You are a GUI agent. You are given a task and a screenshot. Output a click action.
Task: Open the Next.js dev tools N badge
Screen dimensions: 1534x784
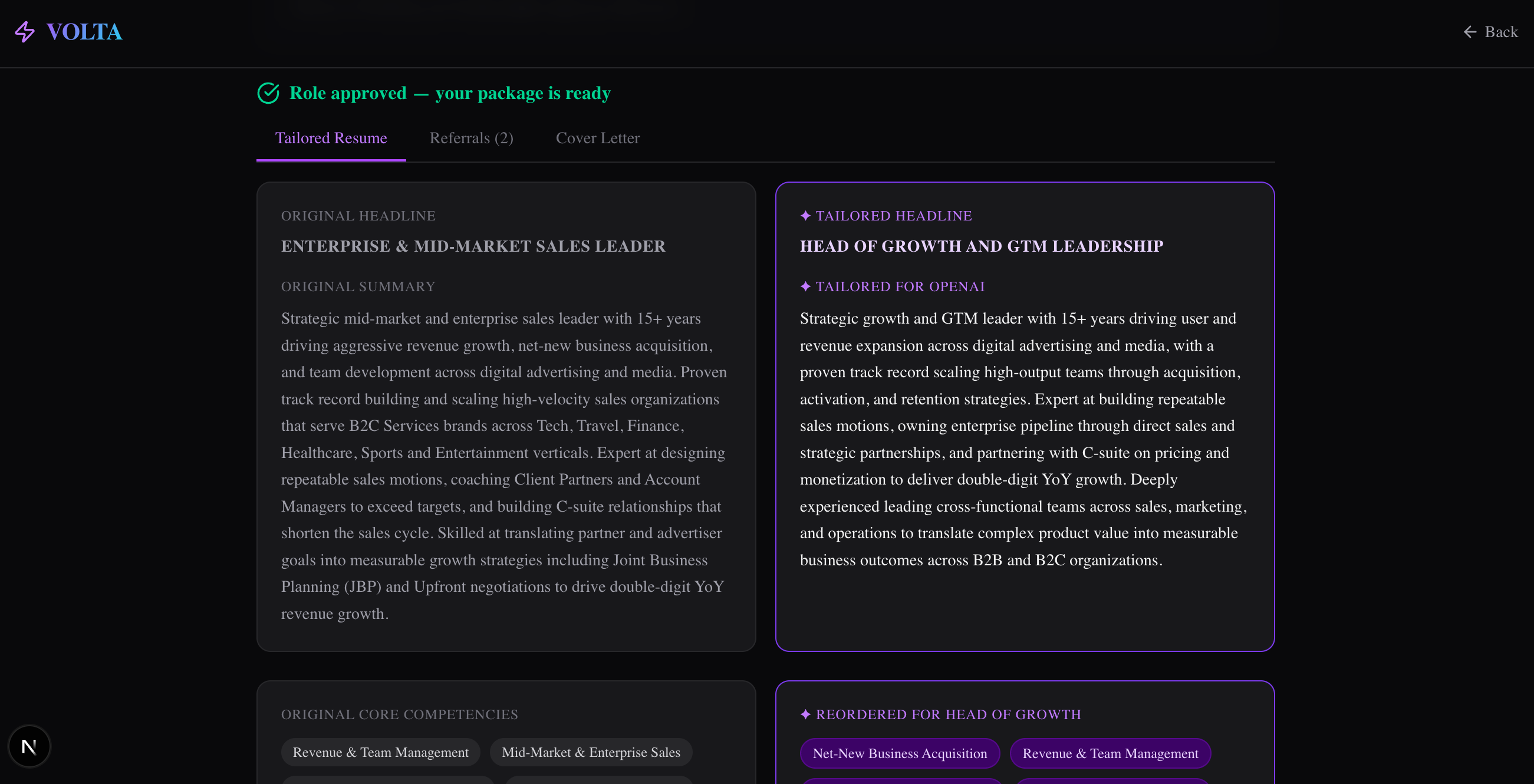coord(29,746)
